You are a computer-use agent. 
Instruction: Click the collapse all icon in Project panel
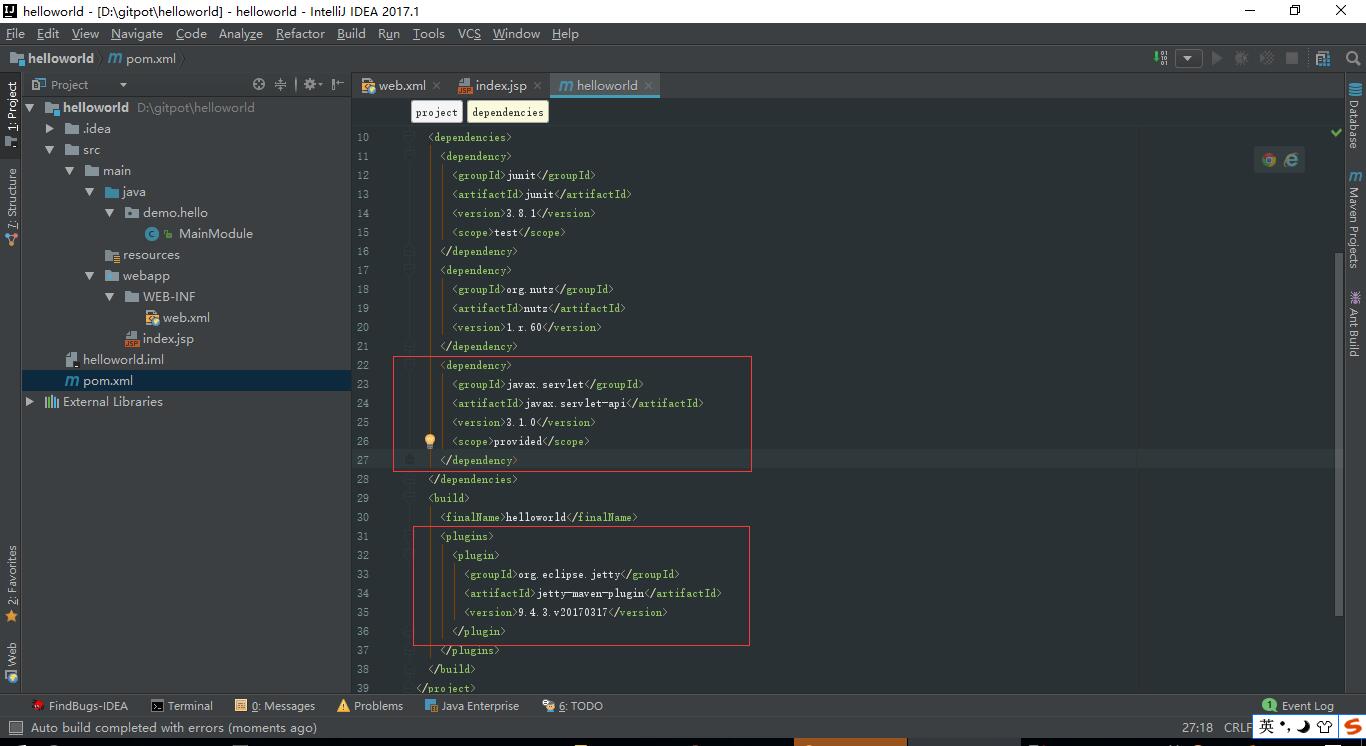[x=281, y=85]
